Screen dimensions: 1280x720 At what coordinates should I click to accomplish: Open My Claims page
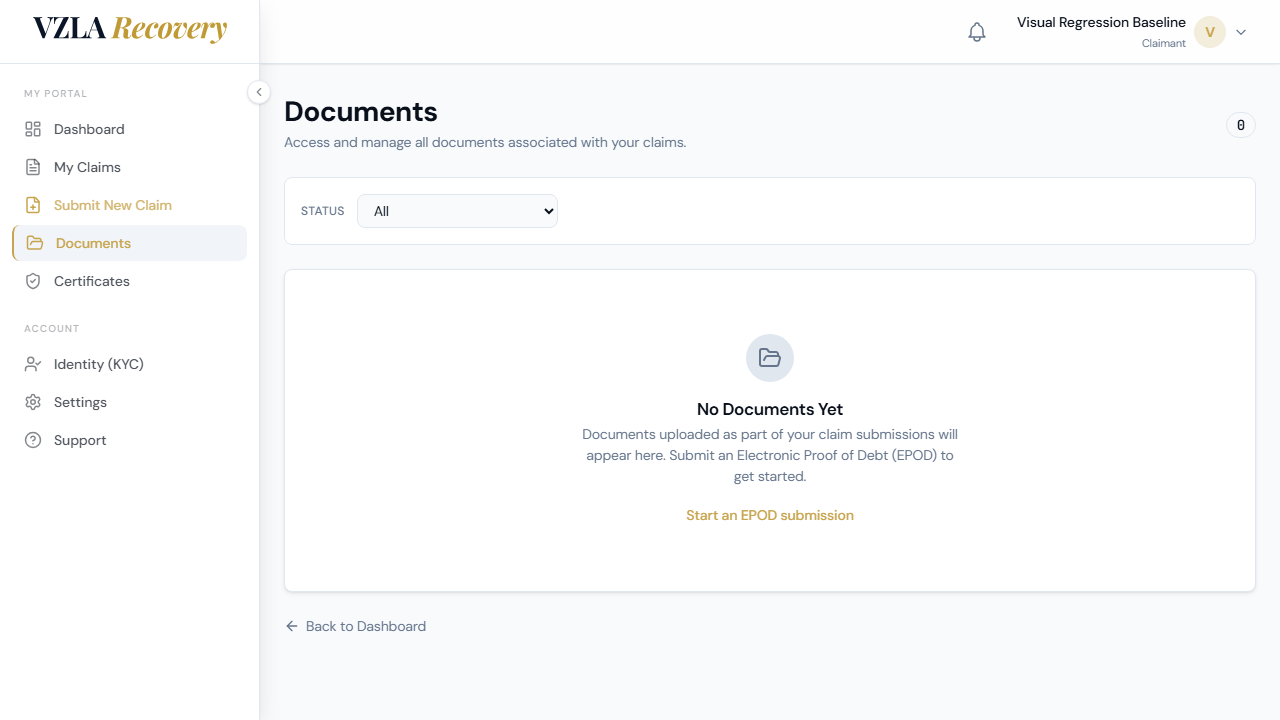click(129, 167)
